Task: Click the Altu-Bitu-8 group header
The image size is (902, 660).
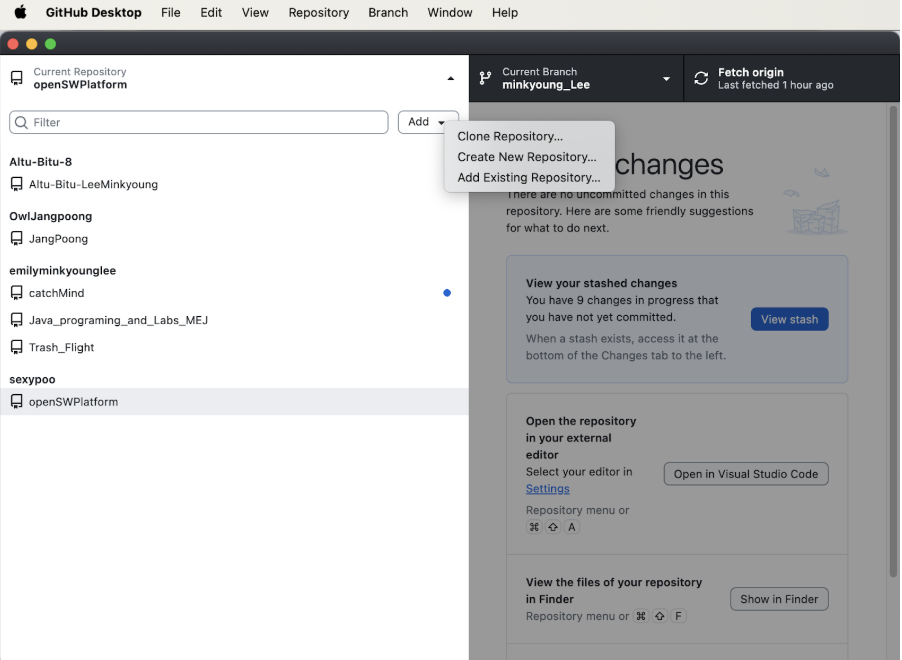Action: pyautogui.click(x=40, y=162)
